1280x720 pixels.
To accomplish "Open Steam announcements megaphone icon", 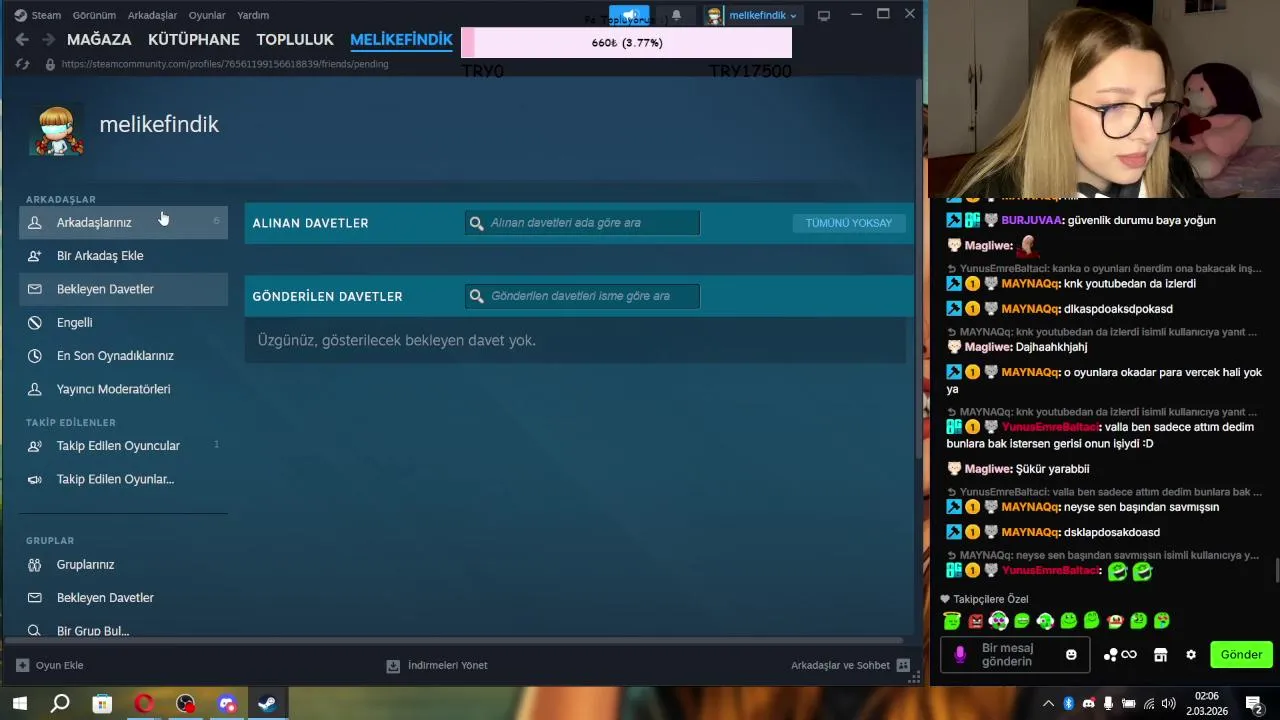I will click(629, 15).
